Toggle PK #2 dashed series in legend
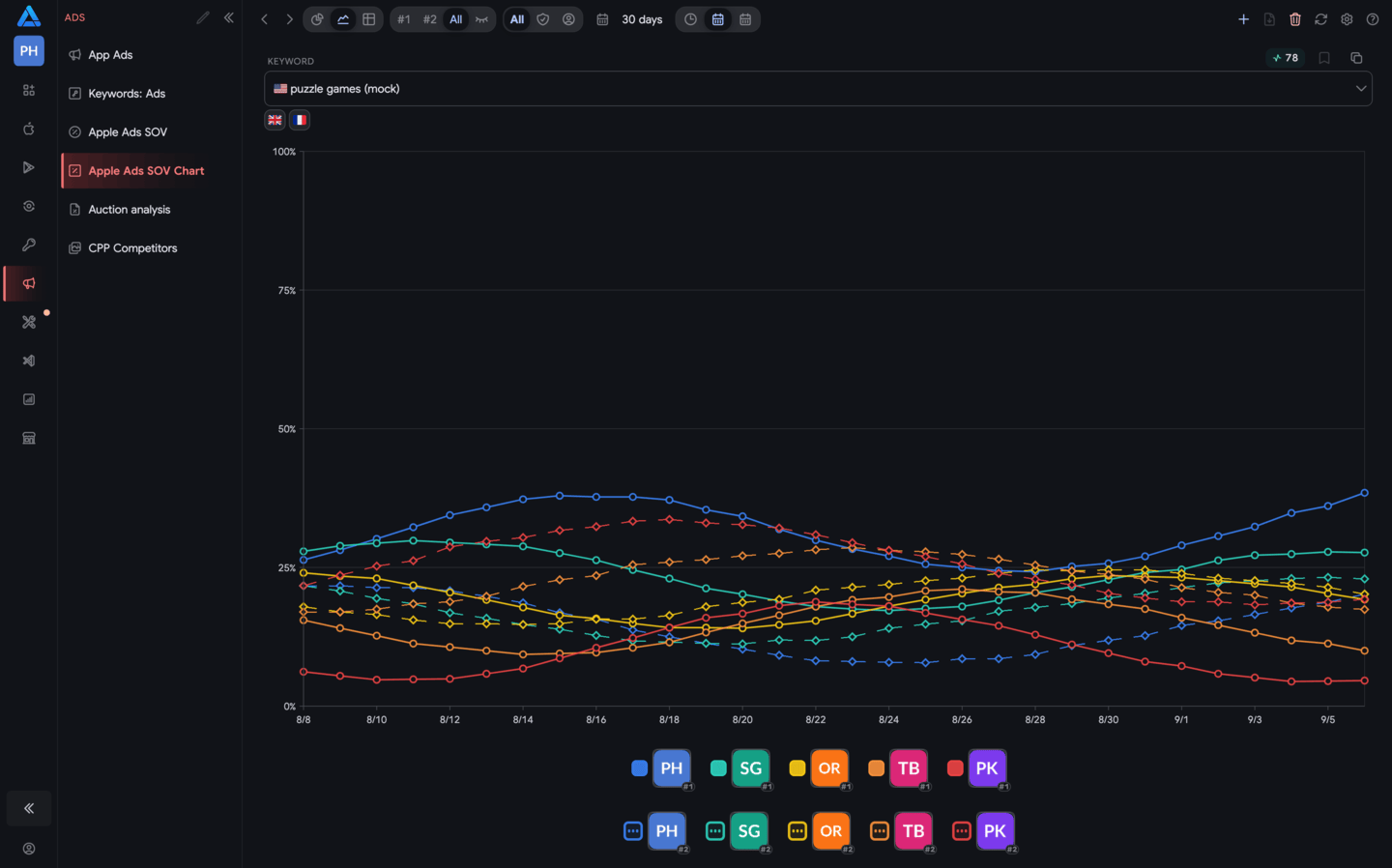Image resolution: width=1392 pixels, height=868 pixels. point(986,831)
